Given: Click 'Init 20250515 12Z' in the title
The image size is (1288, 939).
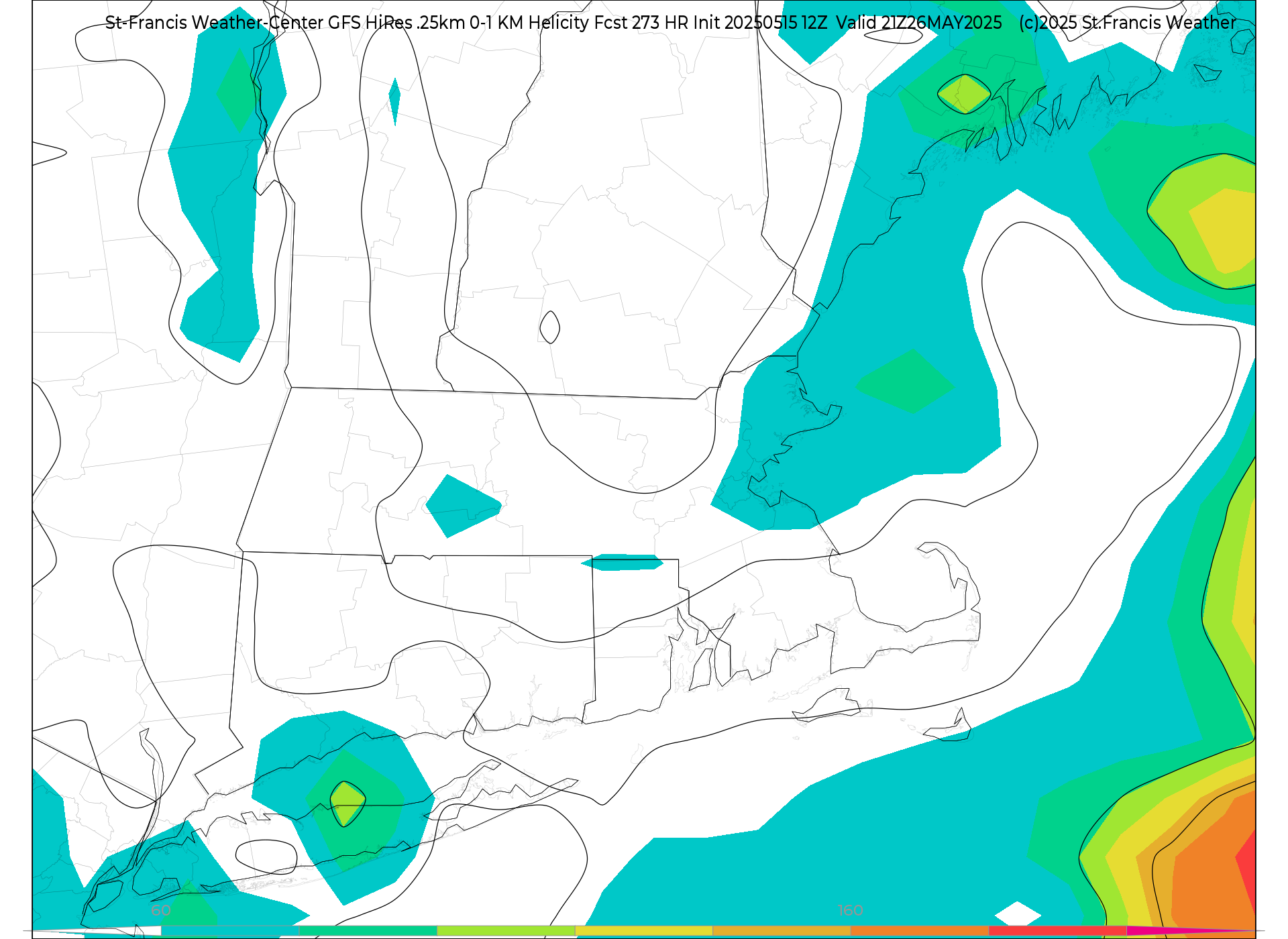Looking at the screenshot, I should tap(761, 23).
